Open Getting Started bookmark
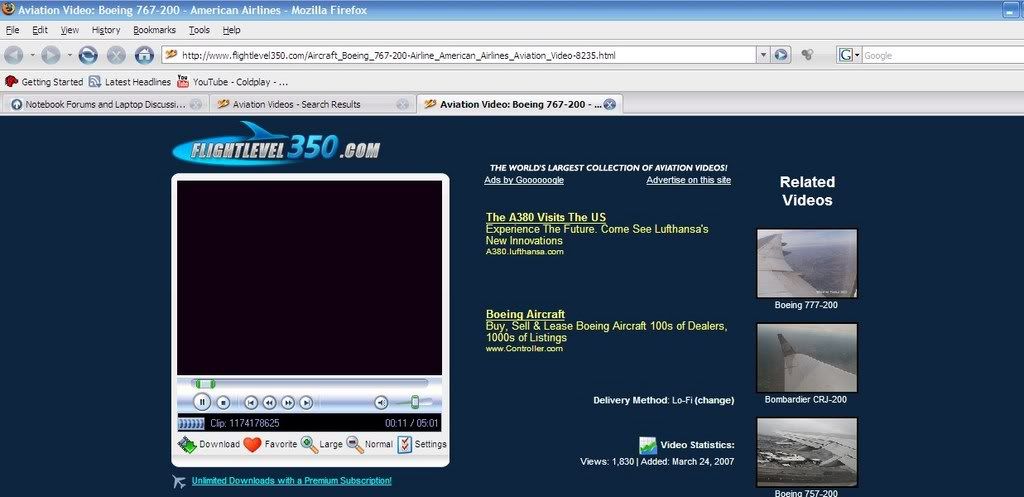This screenshot has height=497, width=1024. pyautogui.click(x=44, y=82)
